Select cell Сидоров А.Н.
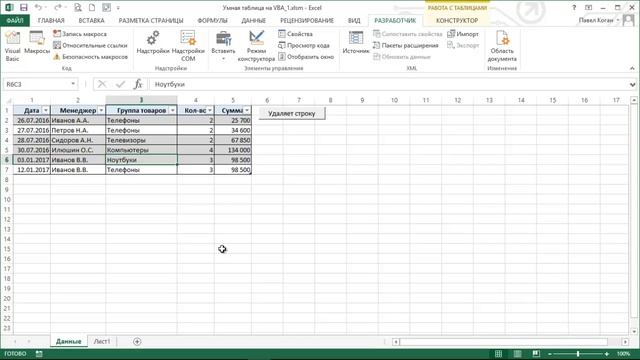Image resolution: width=640 pixels, height=360 pixels. tap(78, 140)
